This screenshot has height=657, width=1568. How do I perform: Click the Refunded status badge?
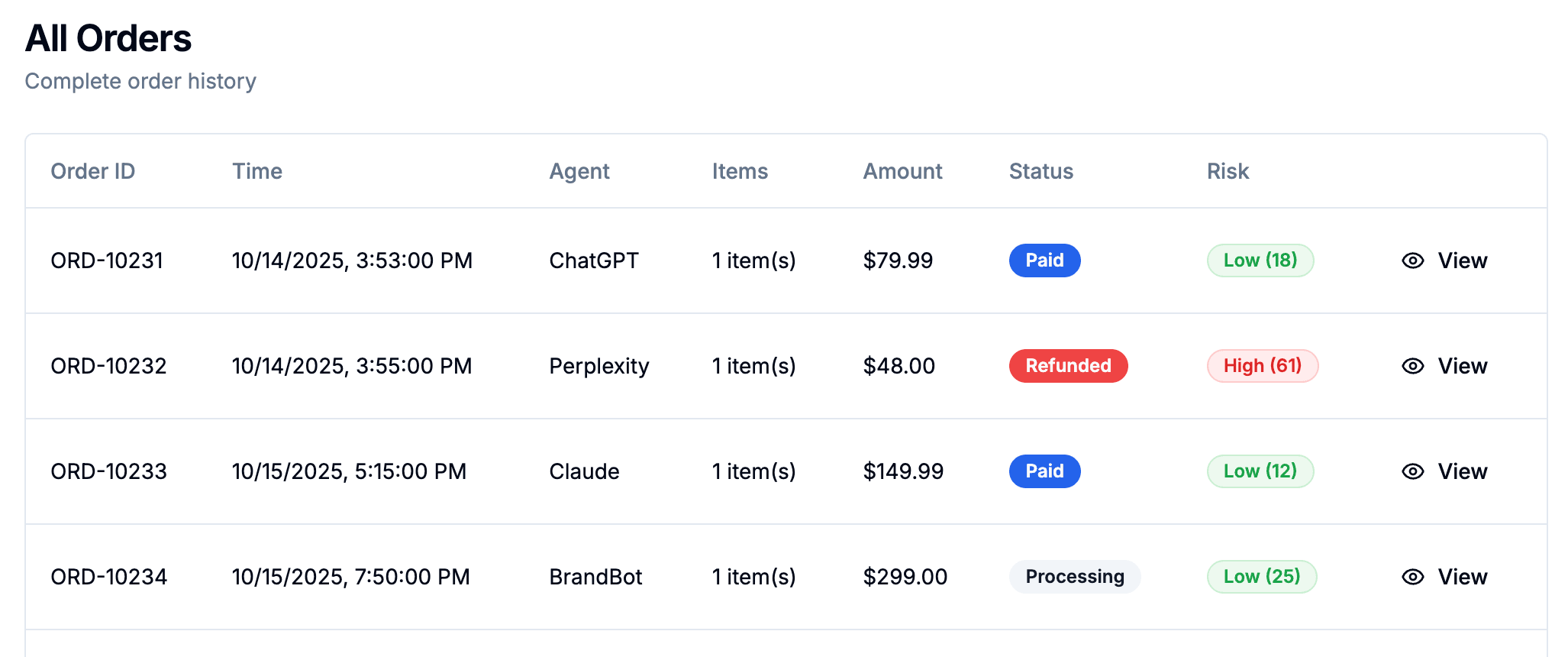[1068, 366]
